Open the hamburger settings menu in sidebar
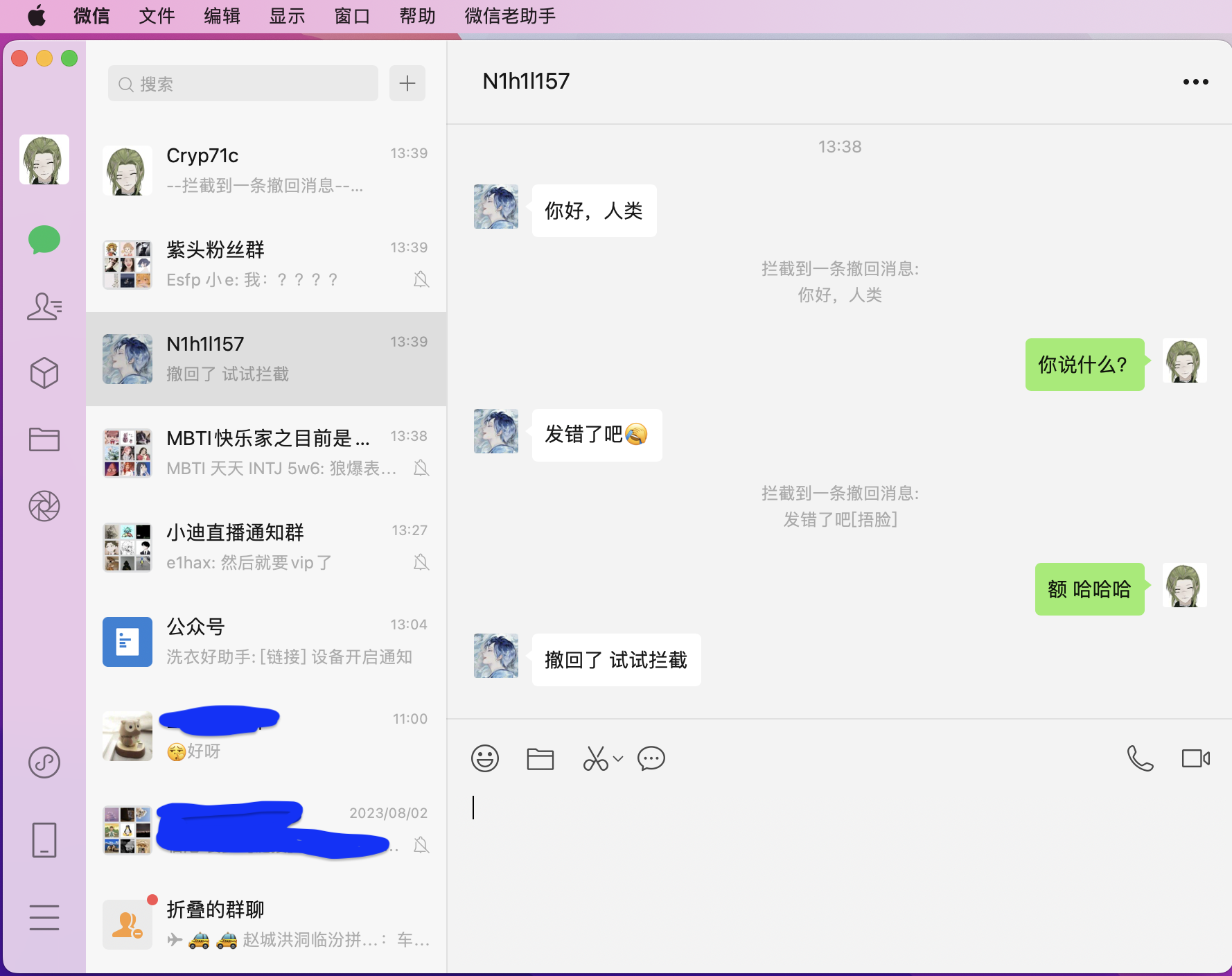Image resolution: width=1232 pixels, height=976 pixels. pos(44,917)
